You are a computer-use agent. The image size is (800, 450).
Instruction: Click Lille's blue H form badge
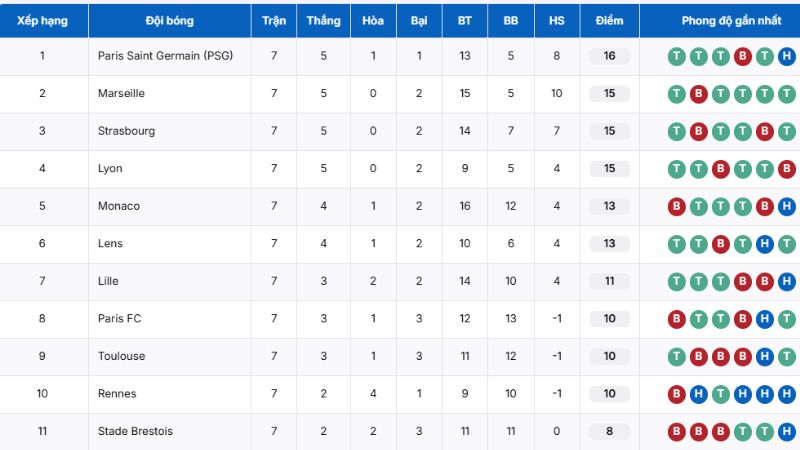[x=786, y=281]
